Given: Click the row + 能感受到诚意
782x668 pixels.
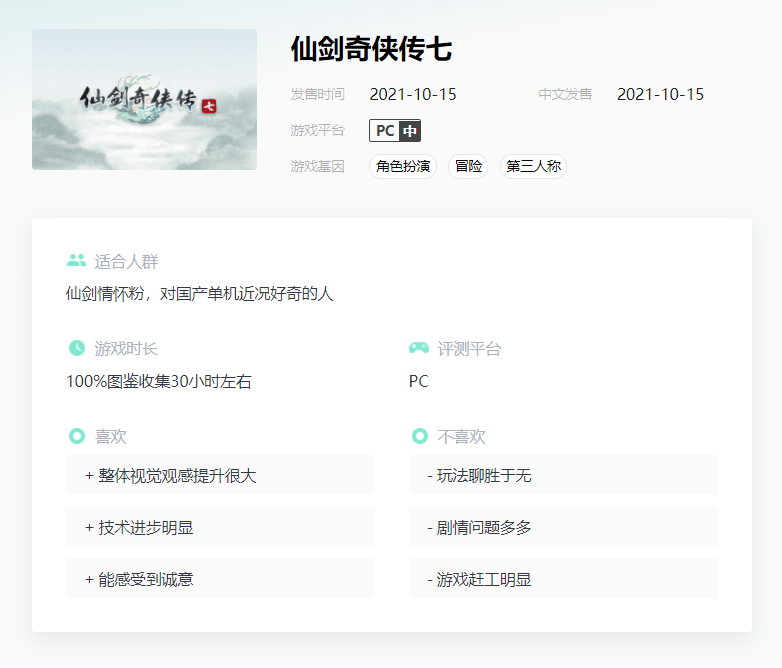Looking at the screenshot, I should pyautogui.click(x=220, y=579).
